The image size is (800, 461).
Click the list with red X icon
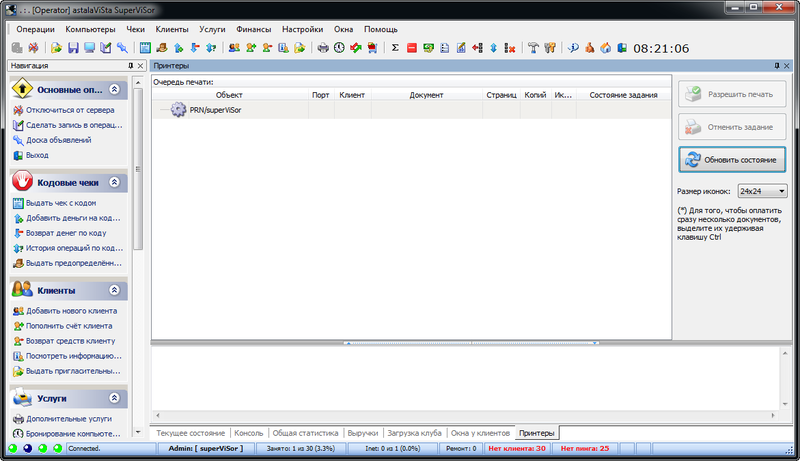coord(510,48)
